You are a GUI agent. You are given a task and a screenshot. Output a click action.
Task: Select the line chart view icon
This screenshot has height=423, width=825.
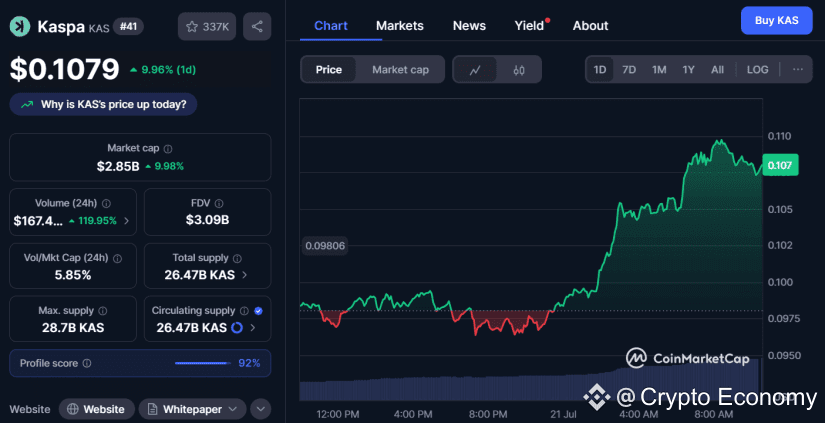[x=475, y=69]
